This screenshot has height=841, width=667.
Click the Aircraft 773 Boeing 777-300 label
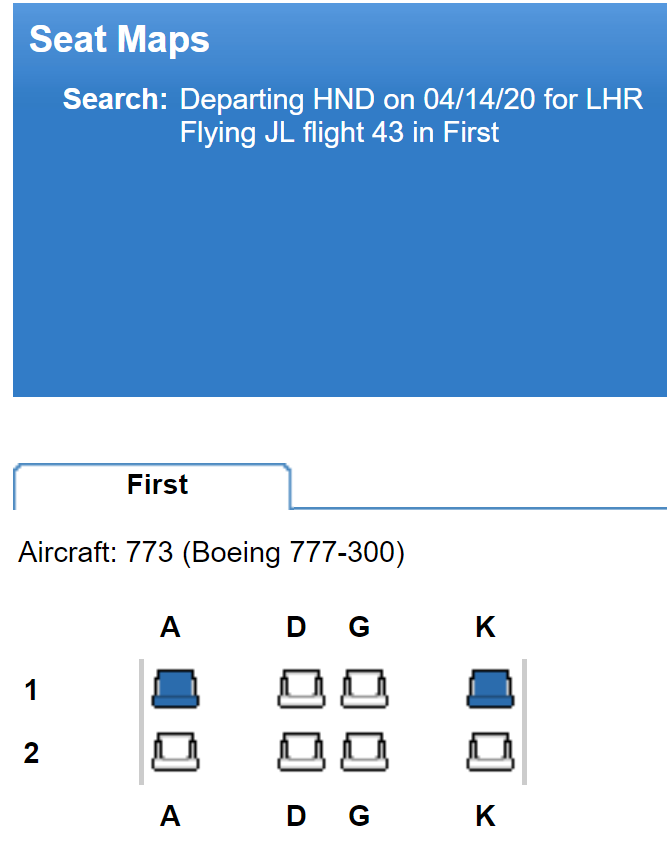click(x=211, y=552)
